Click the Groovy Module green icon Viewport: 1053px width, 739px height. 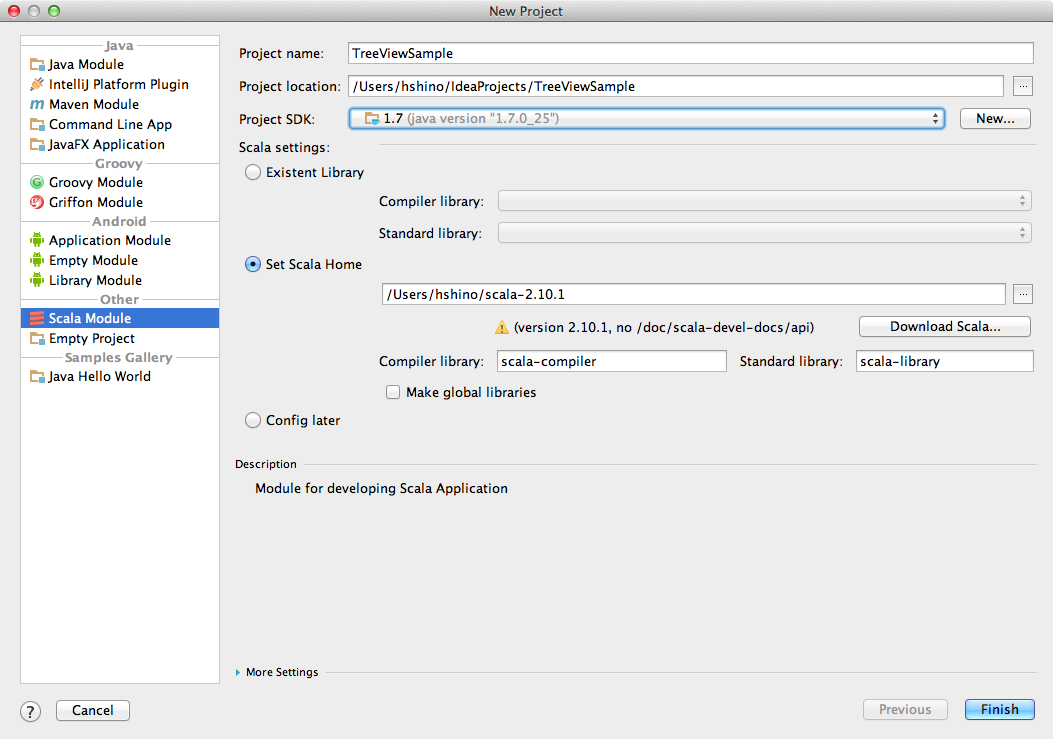click(x=37, y=182)
